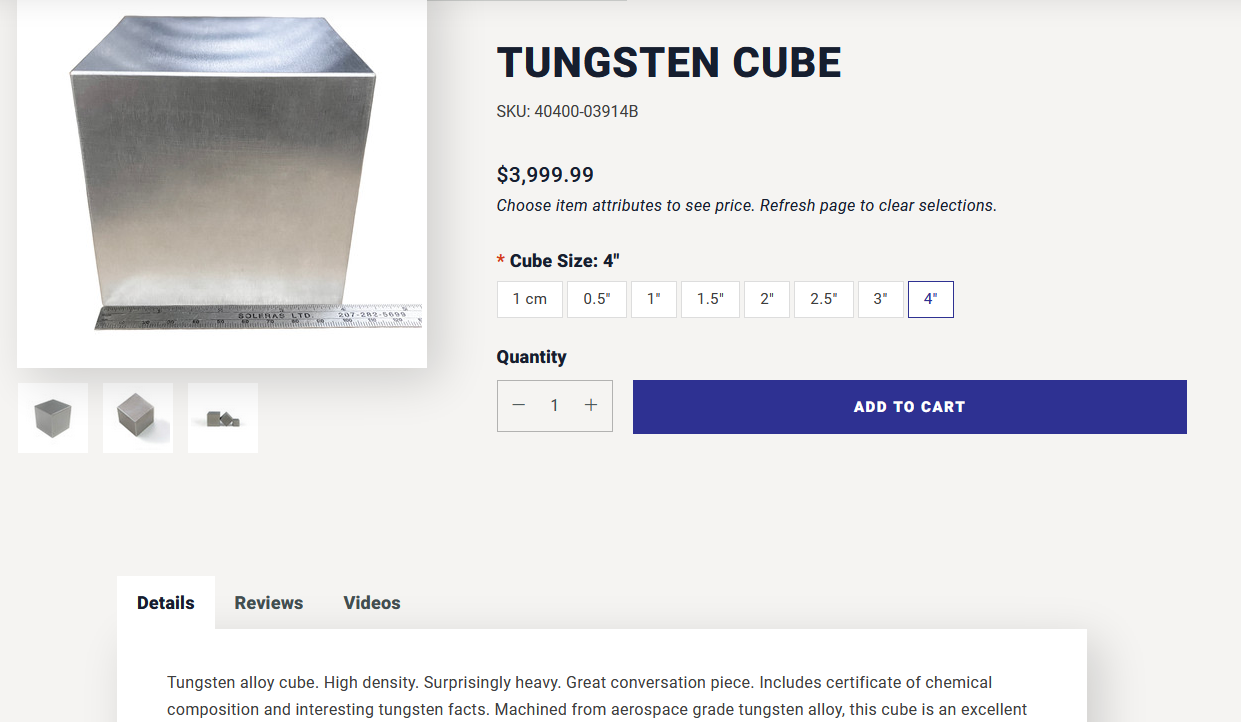Image resolution: width=1241 pixels, height=722 pixels.
Task: Open the Videos tab
Action: 372,603
